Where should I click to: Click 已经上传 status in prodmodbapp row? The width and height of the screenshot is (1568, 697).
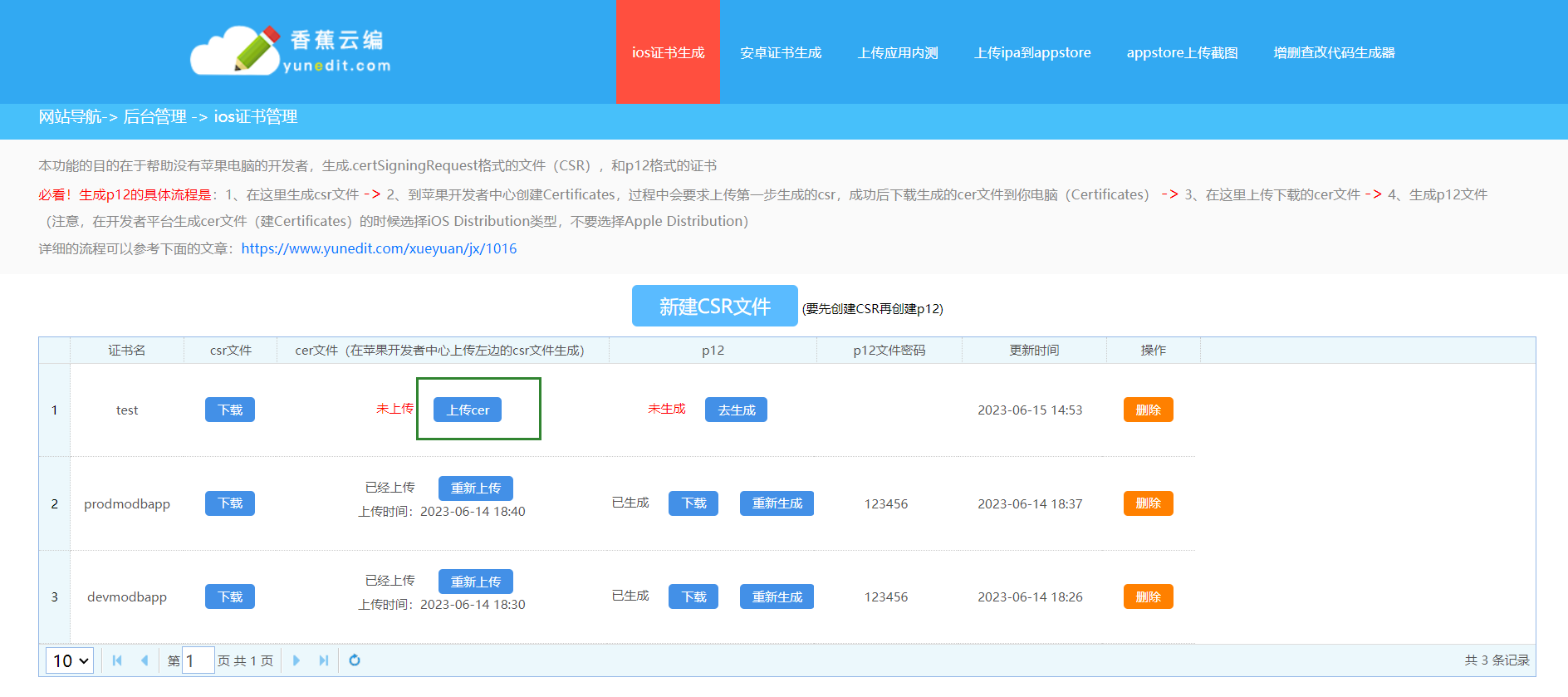coord(390,488)
